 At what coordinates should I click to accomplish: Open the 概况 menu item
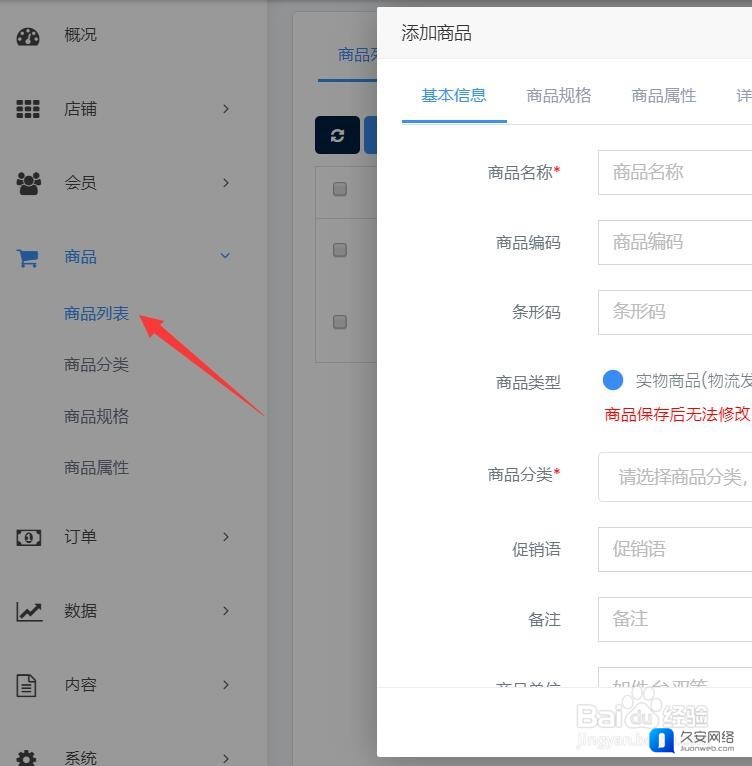[80, 35]
